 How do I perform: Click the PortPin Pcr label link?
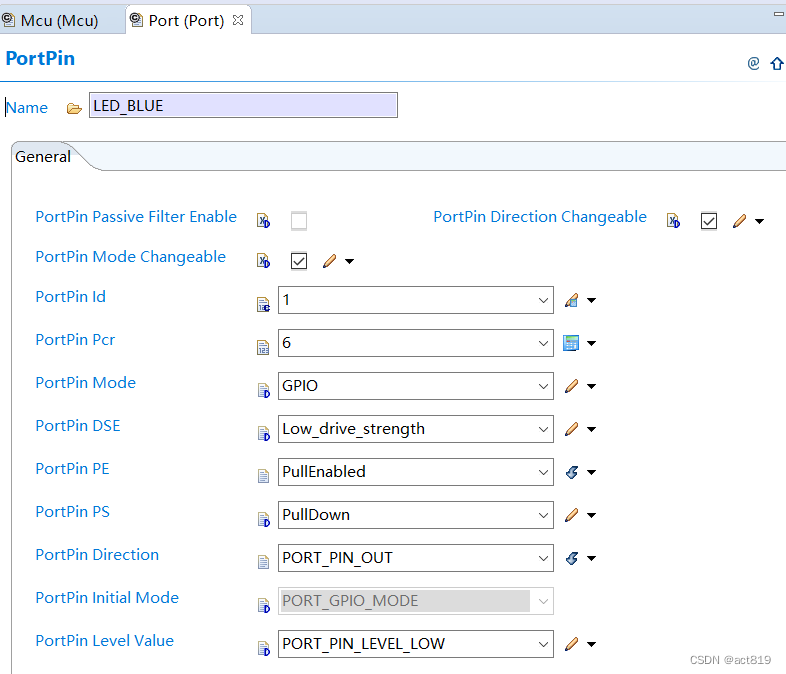tap(75, 340)
